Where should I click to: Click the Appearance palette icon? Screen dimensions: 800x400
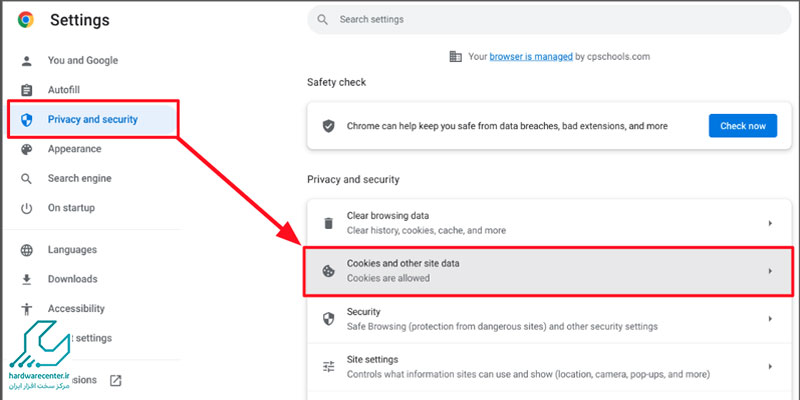point(26,149)
